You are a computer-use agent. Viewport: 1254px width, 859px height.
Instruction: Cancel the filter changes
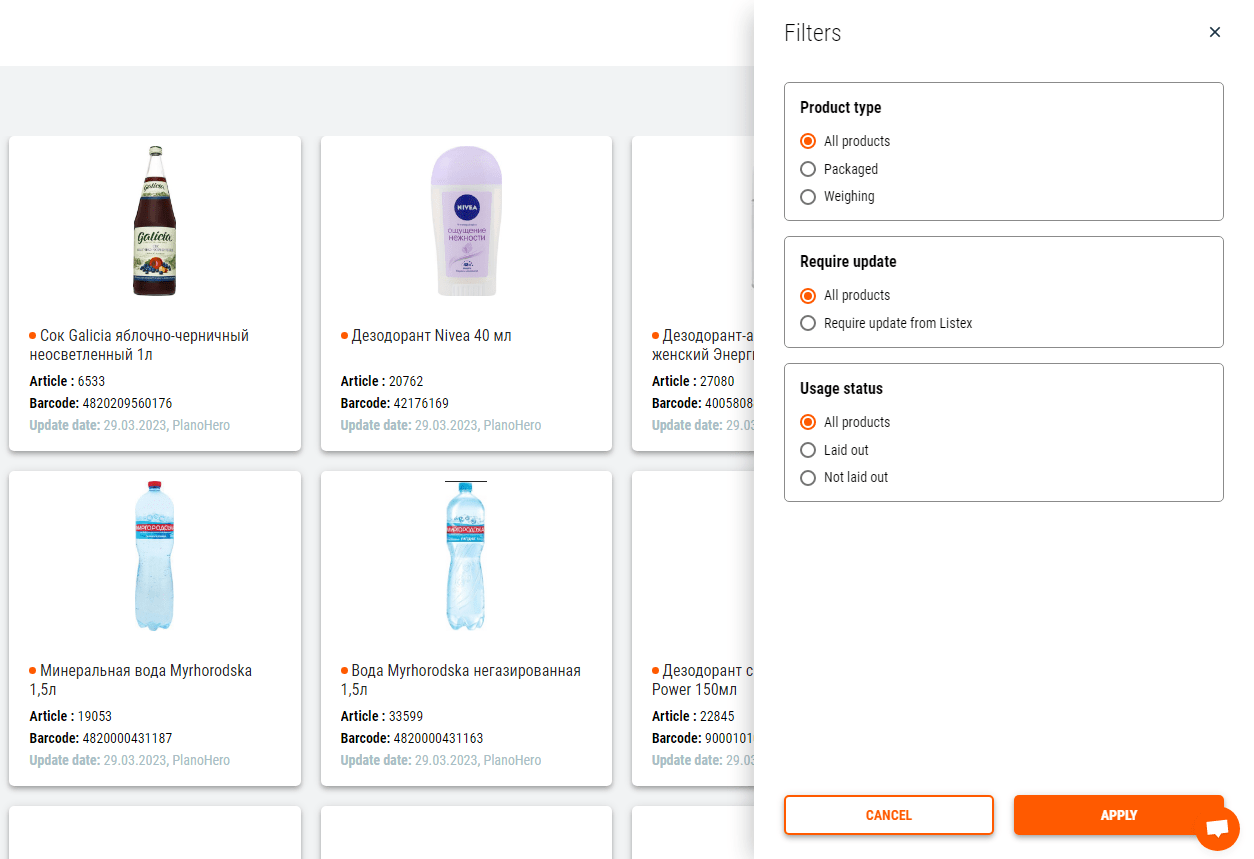click(x=888, y=815)
